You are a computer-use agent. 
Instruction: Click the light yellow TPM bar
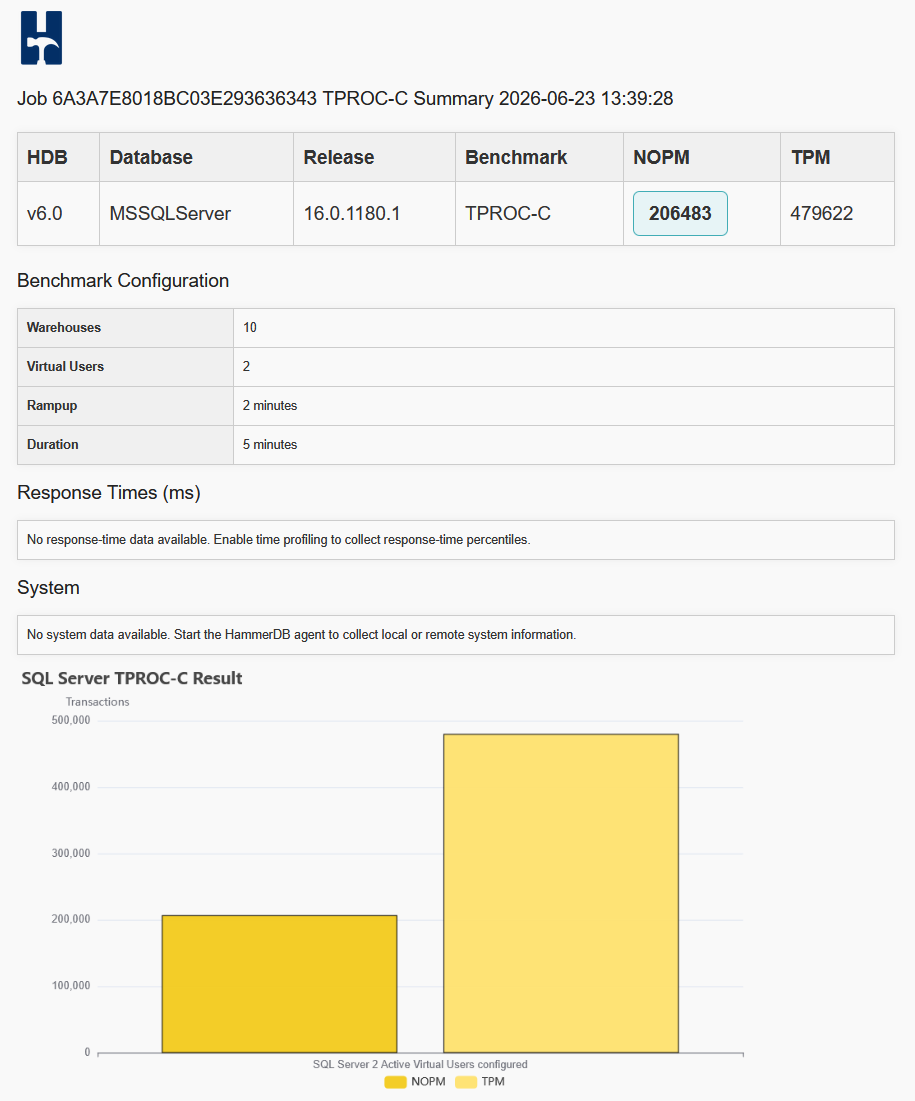pyautogui.click(x=561, y=893)
